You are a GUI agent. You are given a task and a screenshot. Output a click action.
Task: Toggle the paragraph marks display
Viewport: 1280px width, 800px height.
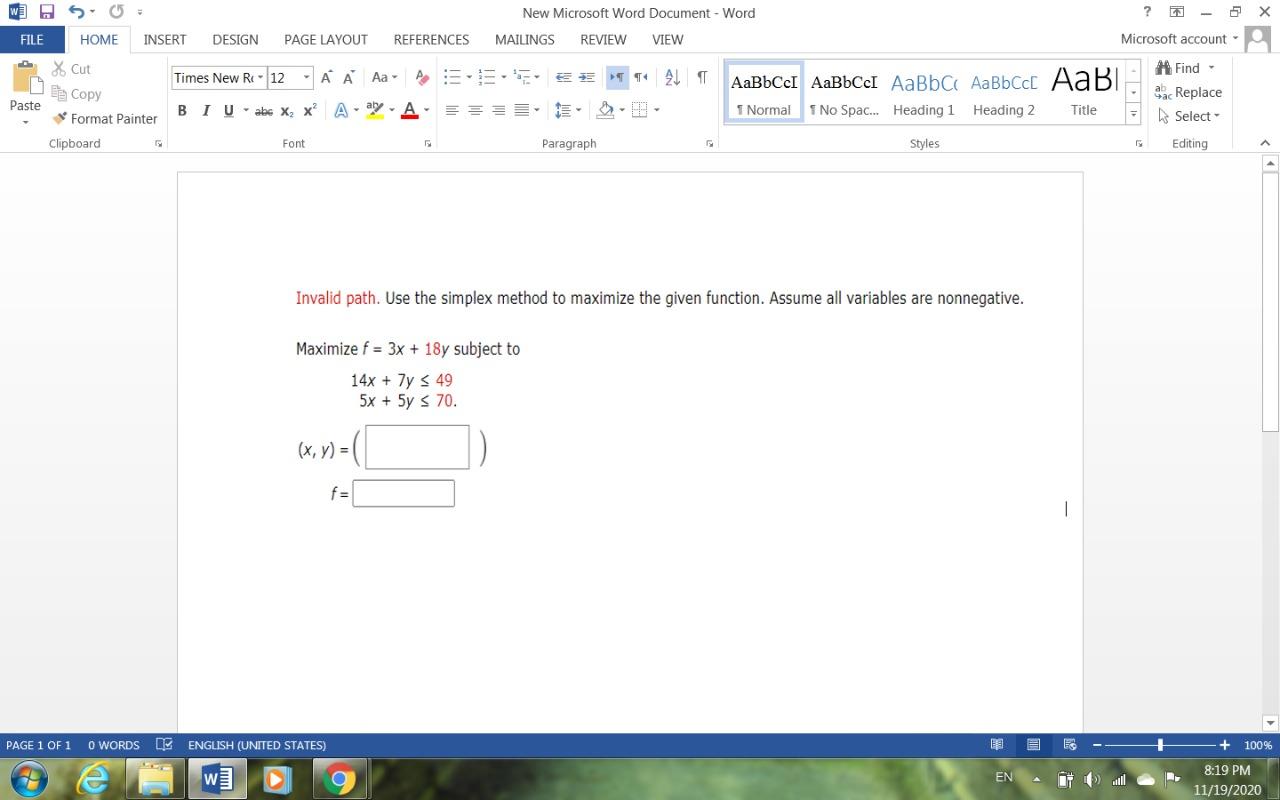(701, 77)
